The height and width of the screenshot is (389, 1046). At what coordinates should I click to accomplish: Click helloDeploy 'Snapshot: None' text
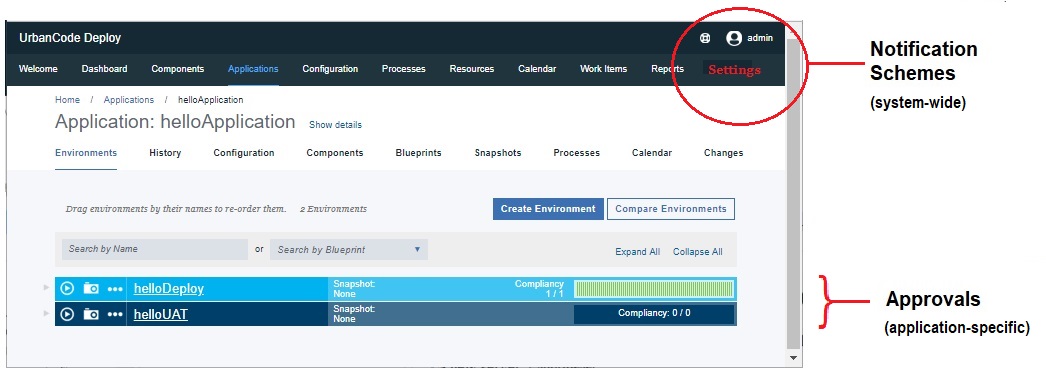click(354, 289)
